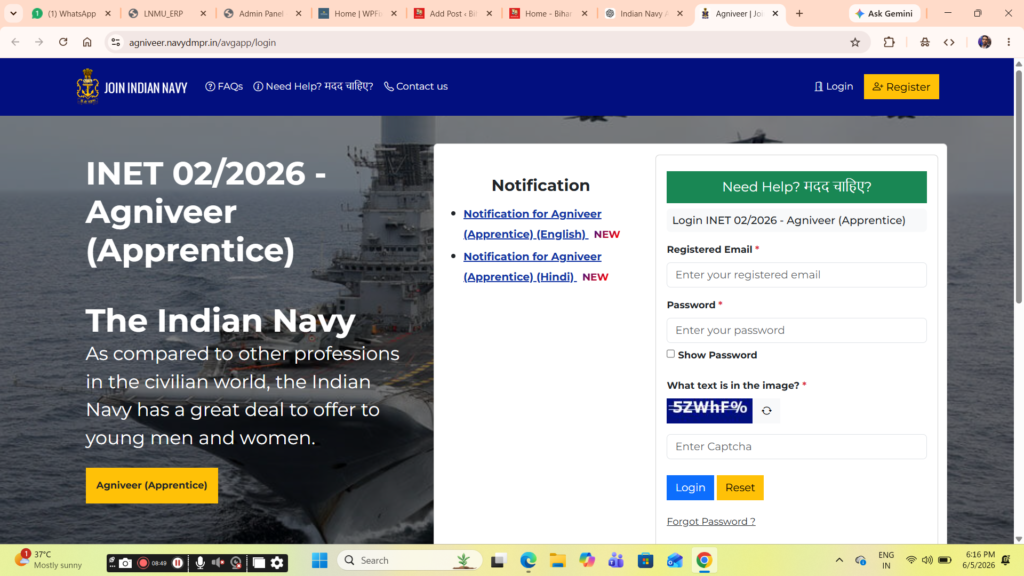Open Notification for Agniveer (Apprentice) Hindi
Viewport: 1024px width, 576px height.
point(532,266)
